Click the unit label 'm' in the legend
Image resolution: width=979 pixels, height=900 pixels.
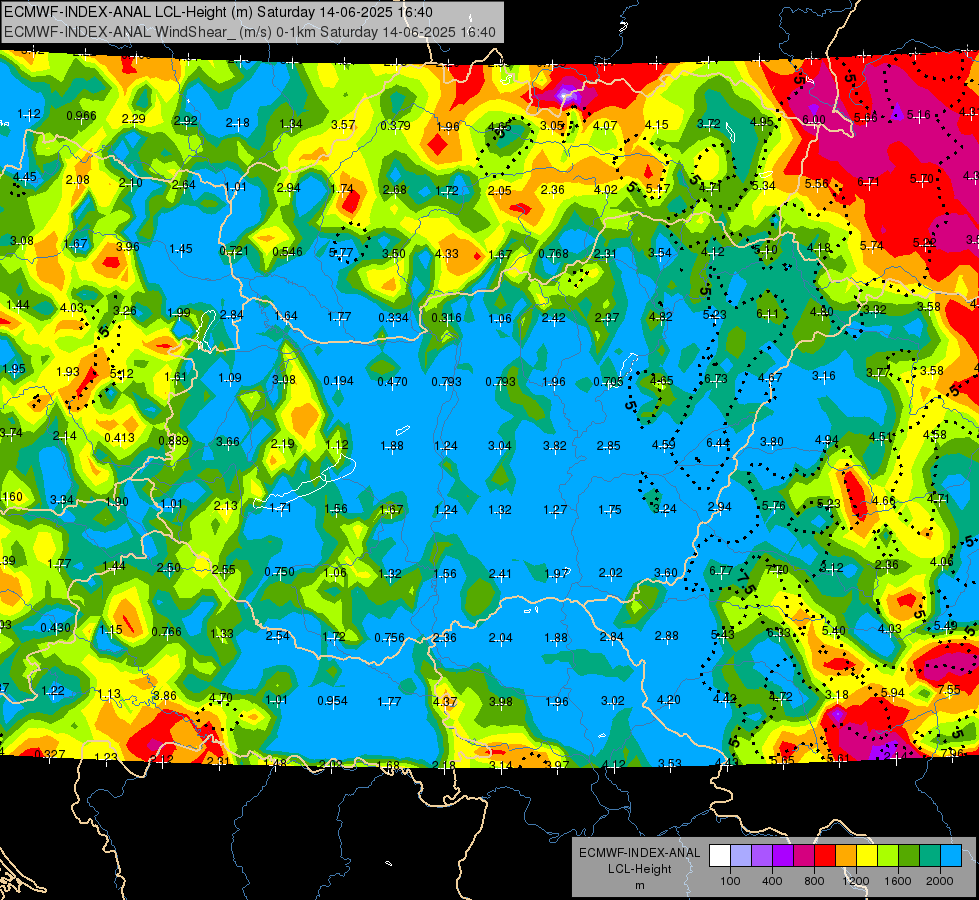[639, 885]
